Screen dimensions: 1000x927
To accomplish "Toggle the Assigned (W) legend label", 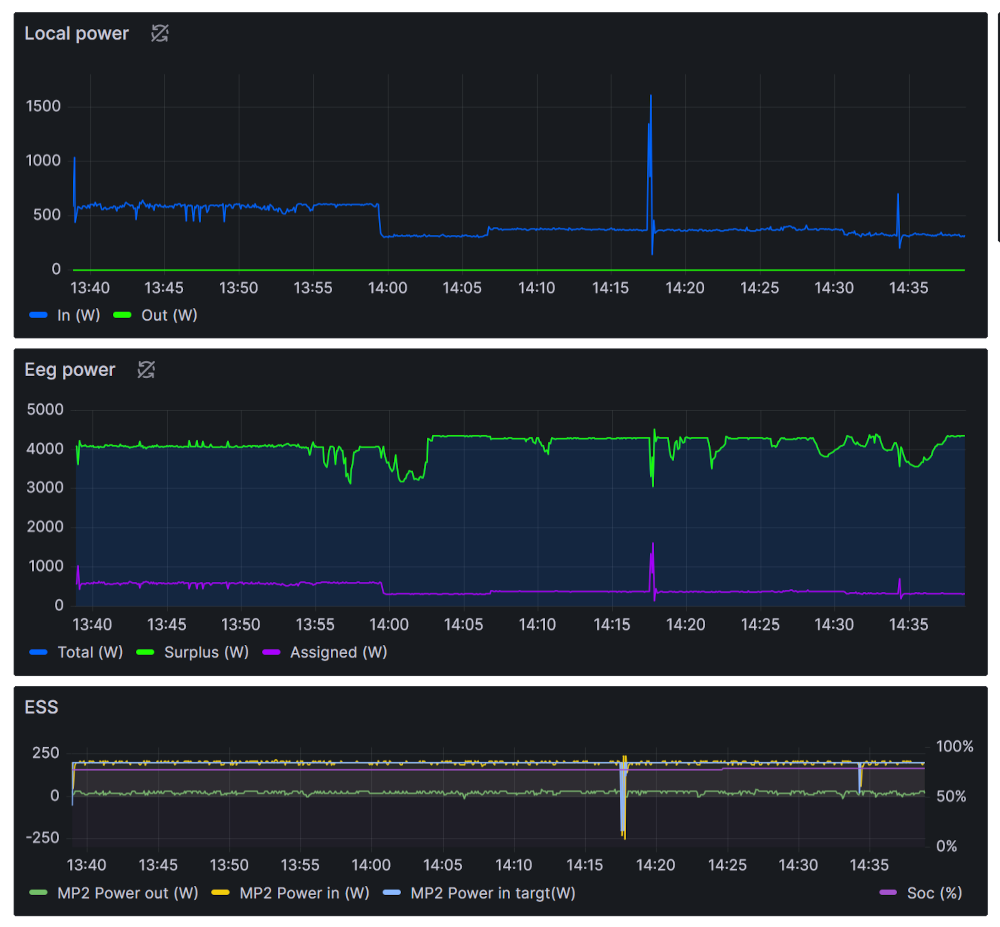I will (338, 652).
